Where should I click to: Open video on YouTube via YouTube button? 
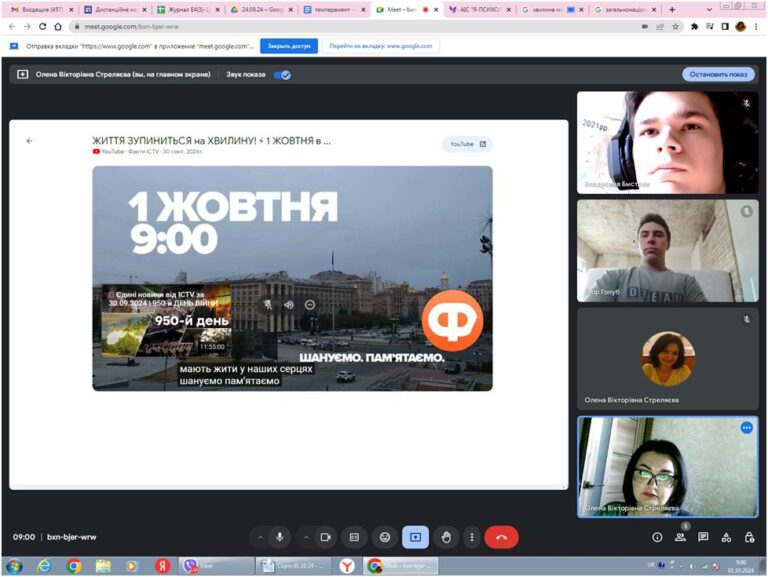pos(467,144)
